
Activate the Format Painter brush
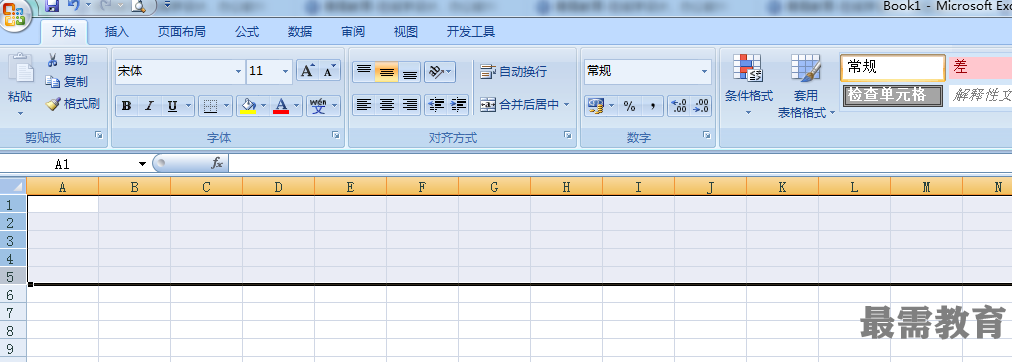click(53, 104)
